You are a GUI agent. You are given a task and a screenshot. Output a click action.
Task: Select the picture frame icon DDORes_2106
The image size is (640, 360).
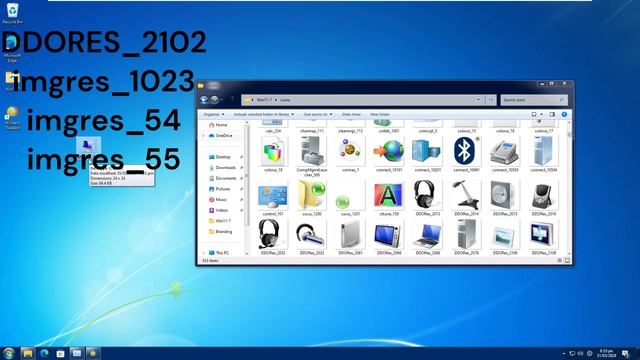[505, 237]
